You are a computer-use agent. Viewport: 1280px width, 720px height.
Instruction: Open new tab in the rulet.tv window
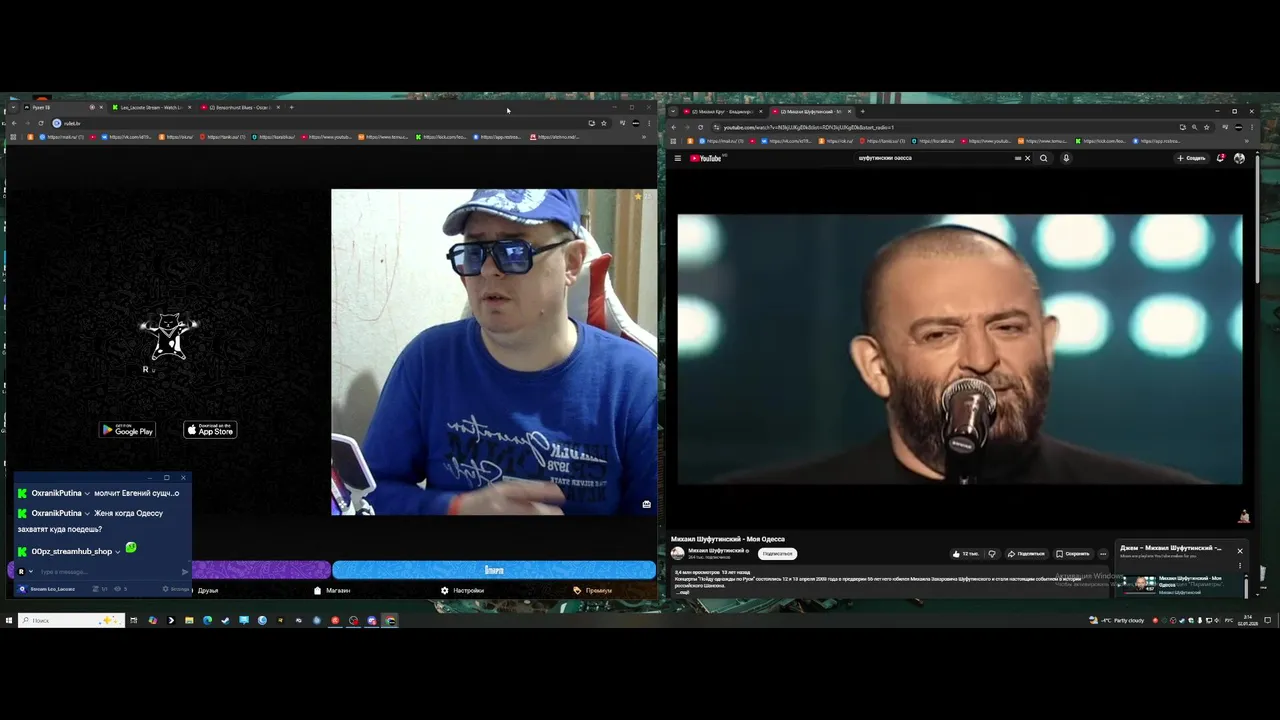[x=291, y=107]
